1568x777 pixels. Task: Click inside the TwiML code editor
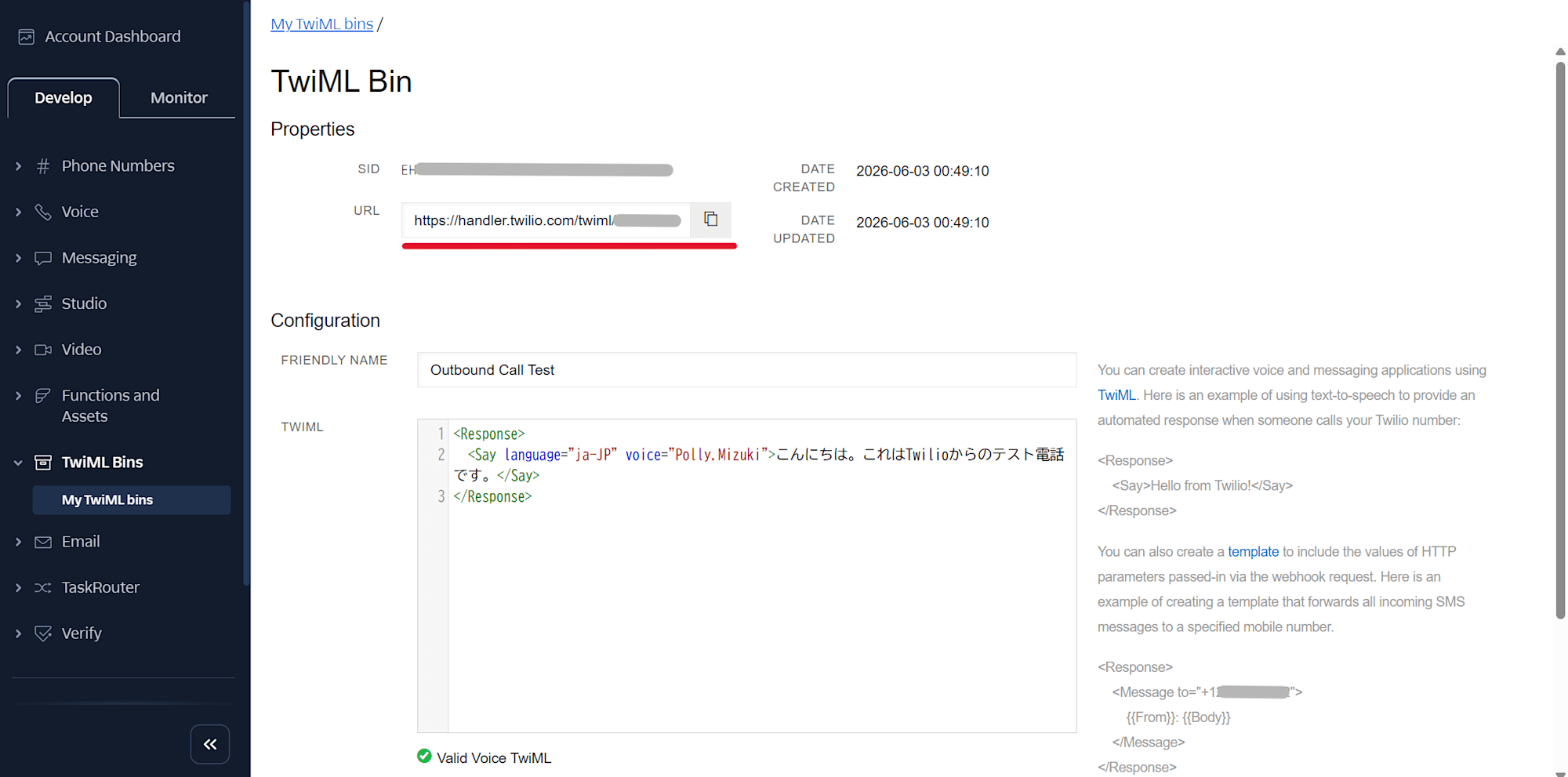pos(762,576)
